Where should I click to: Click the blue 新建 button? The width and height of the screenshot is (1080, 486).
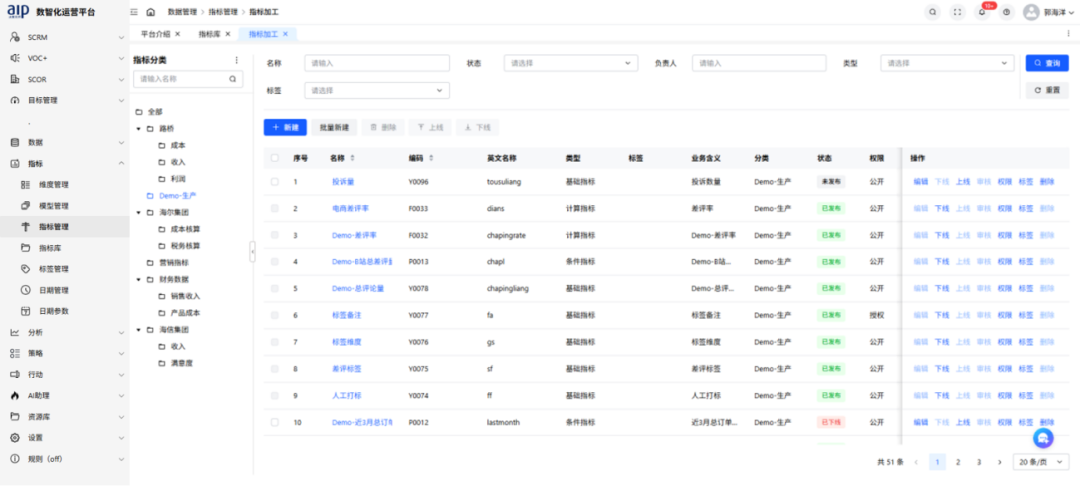(x=285, y=128)
